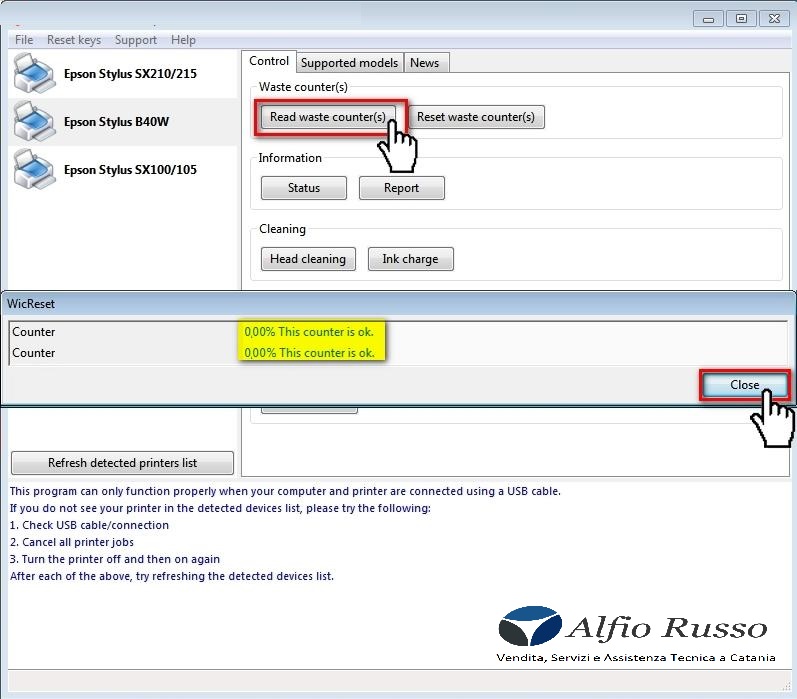Click the Report button
The image size is (797, 699).
click(x=402, y=188)
